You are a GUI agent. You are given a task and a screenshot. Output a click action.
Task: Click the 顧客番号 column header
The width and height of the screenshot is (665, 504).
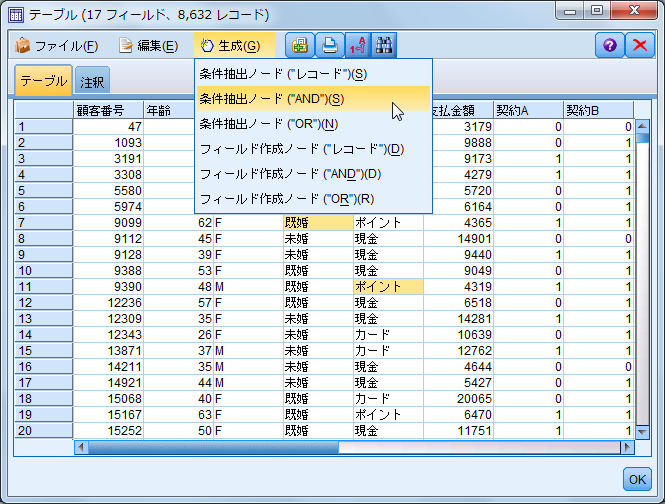point(109,111)
